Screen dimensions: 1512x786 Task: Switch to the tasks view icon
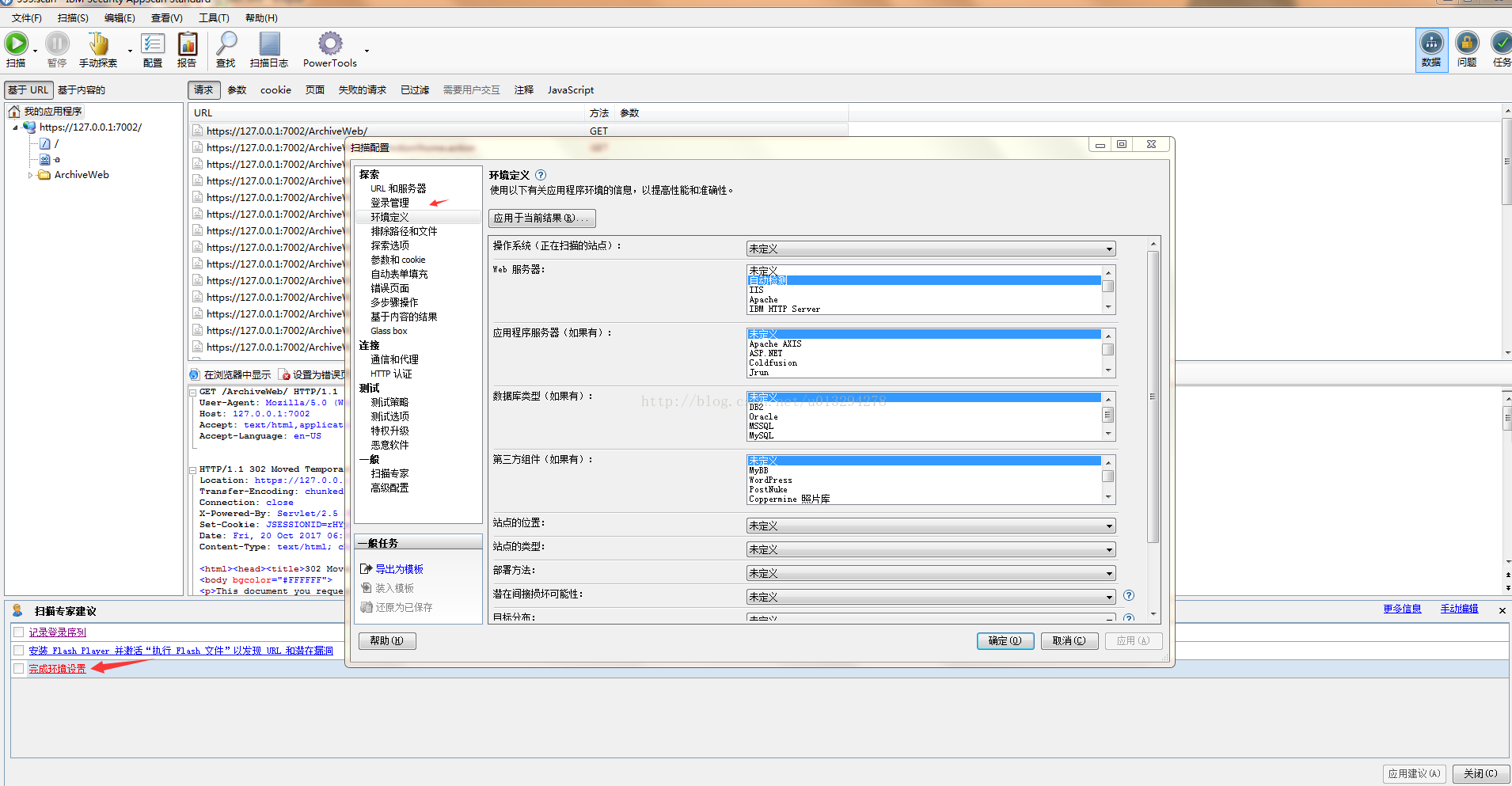pos(1501,43)
